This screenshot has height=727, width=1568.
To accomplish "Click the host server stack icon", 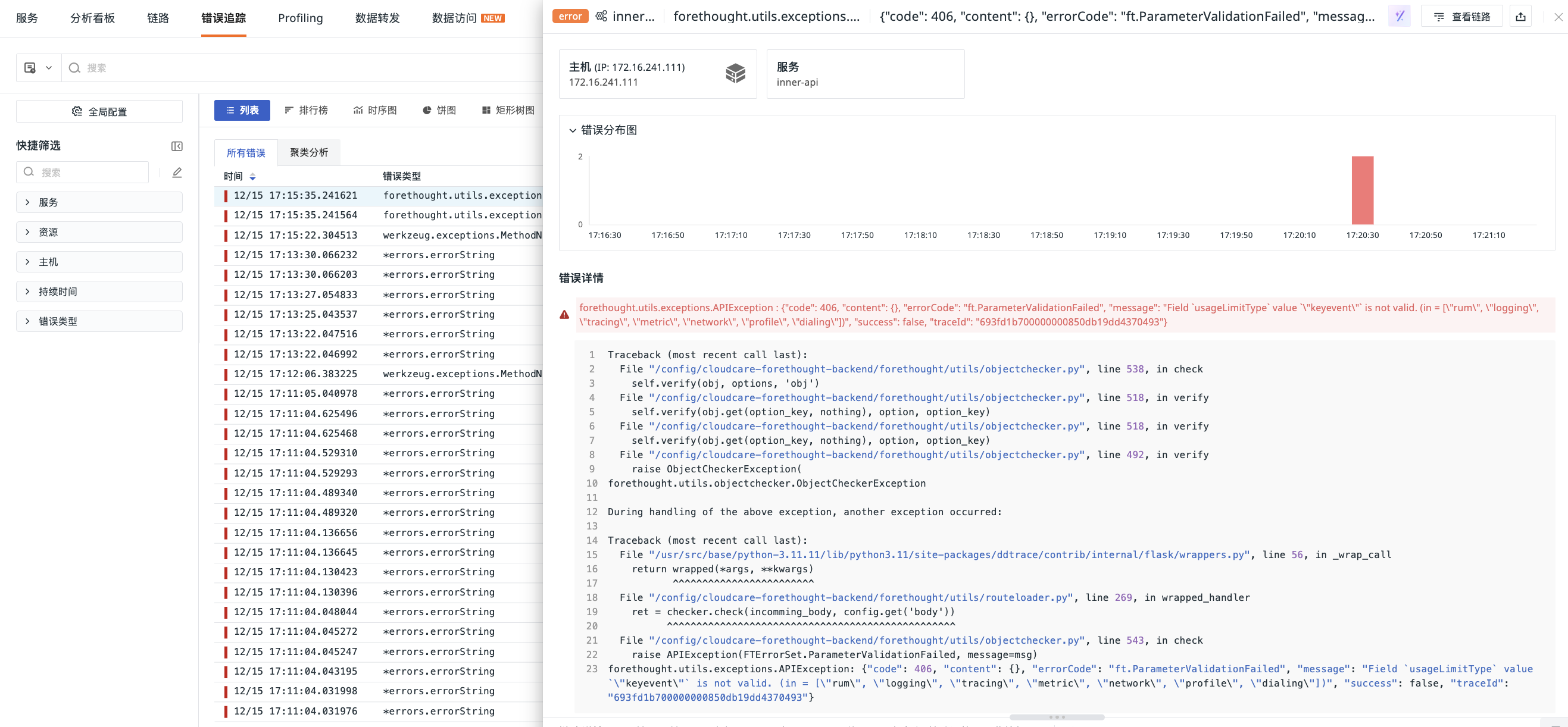I will (735, 74).
